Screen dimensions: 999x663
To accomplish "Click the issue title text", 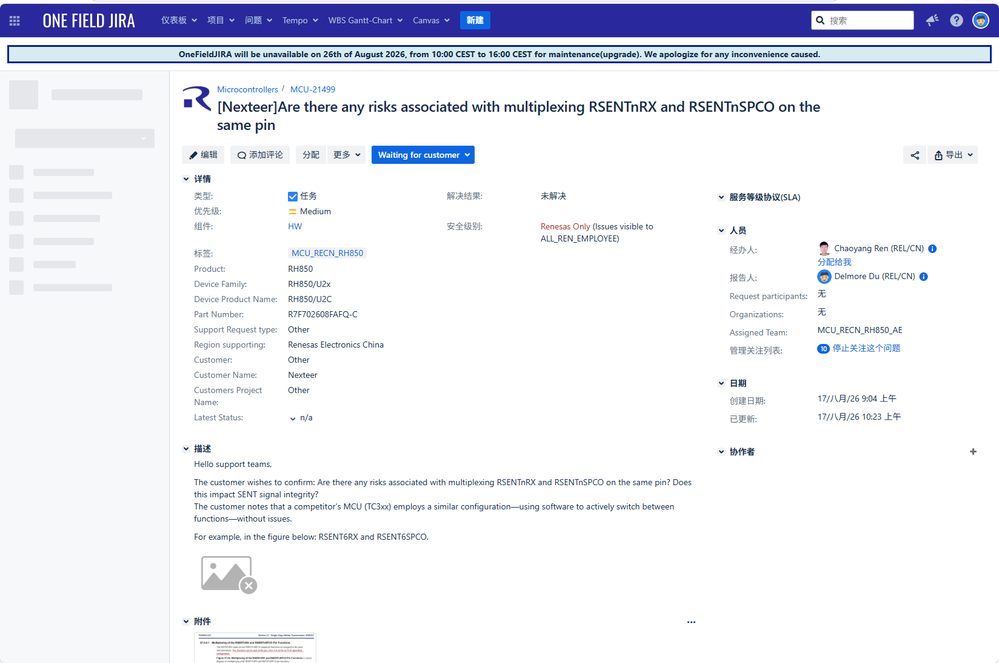I will point(519,116).
